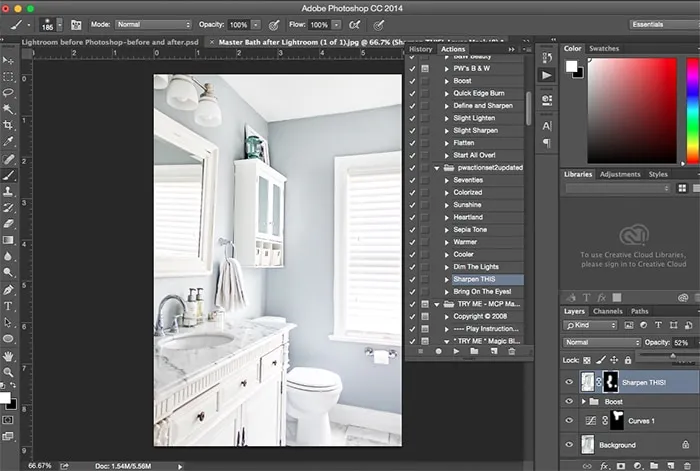700x471 pixels.
Task: Switch to the History tab
Action: click(x=421, y=49)
